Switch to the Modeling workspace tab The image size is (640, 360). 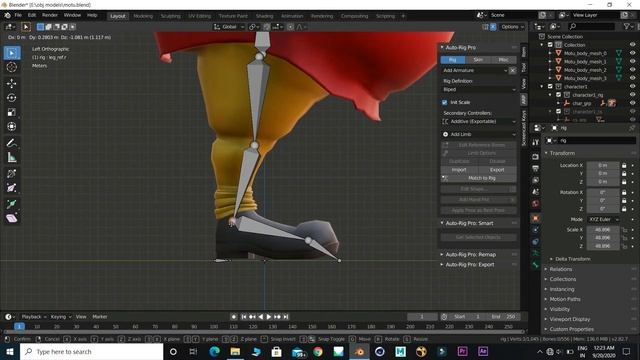click(x=143, y=16)
